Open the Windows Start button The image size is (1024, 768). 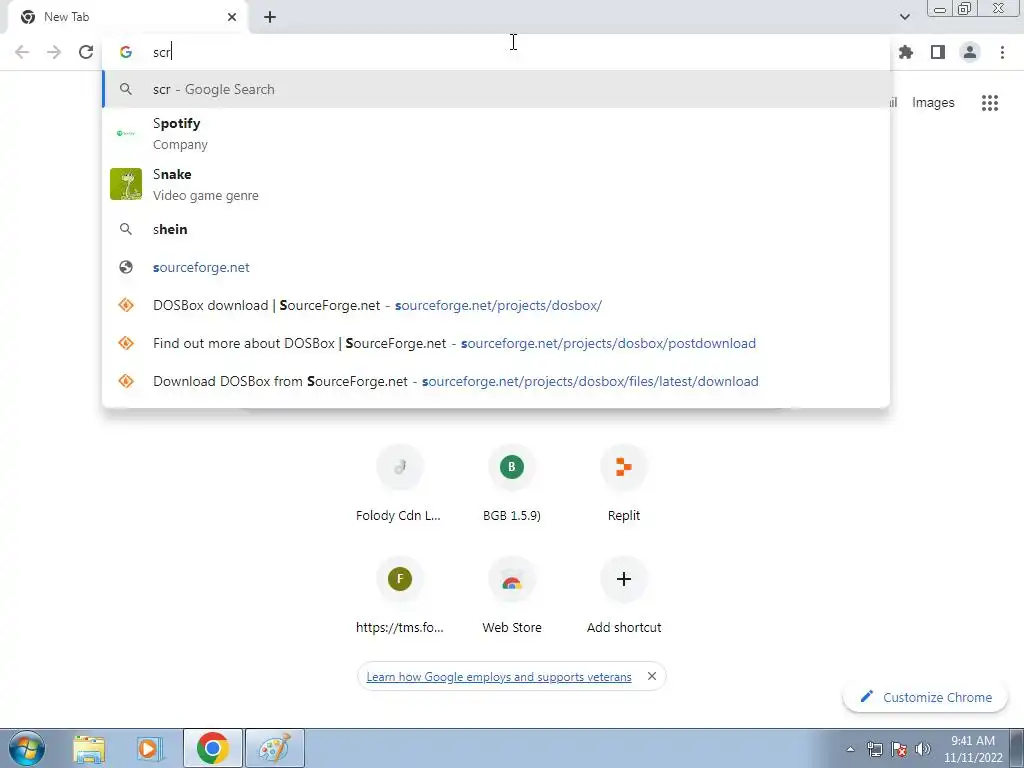pos(27,748)
